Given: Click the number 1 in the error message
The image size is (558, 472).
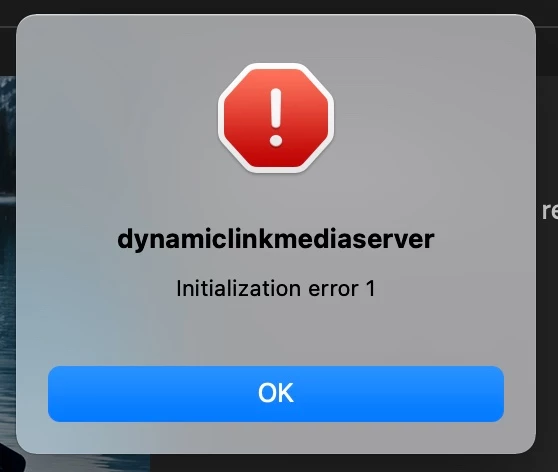Looking at the screenshot, I should click(370, 288).
